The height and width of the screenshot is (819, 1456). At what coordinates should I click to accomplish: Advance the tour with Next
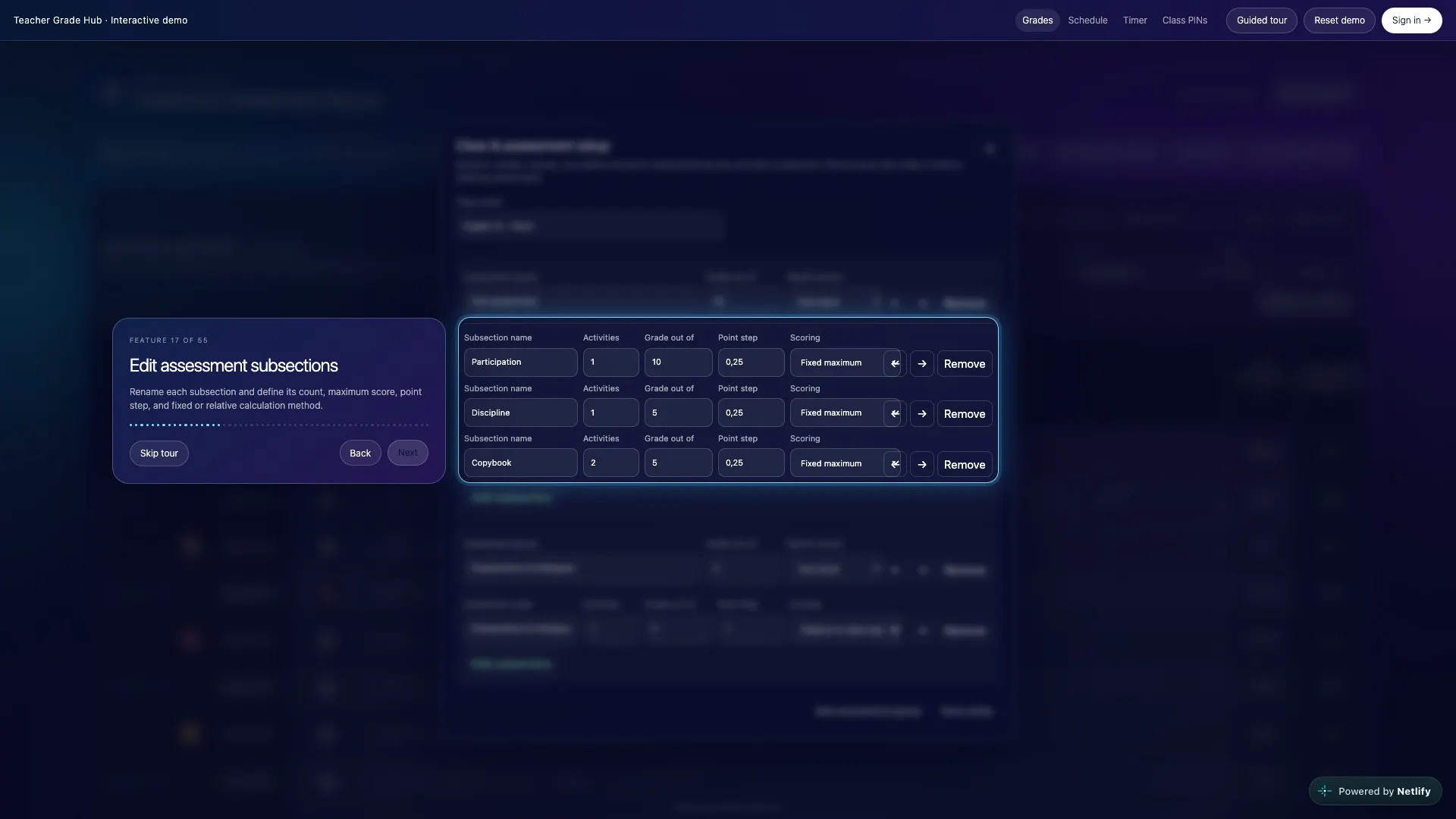pyautogui.click(x=408, y=453)
